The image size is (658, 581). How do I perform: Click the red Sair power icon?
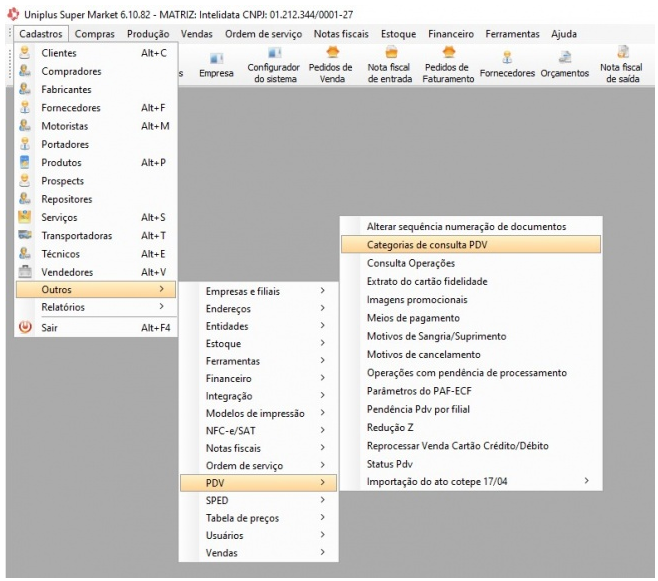(x=25, y=327)
